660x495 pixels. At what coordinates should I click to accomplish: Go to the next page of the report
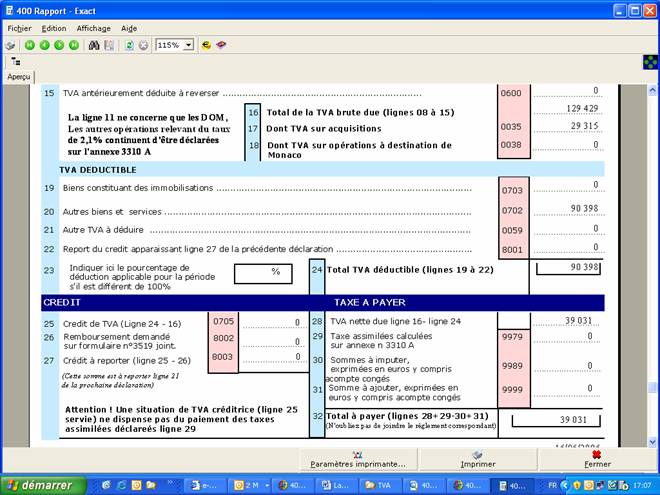pyautogui.click(x=59, y=45)
